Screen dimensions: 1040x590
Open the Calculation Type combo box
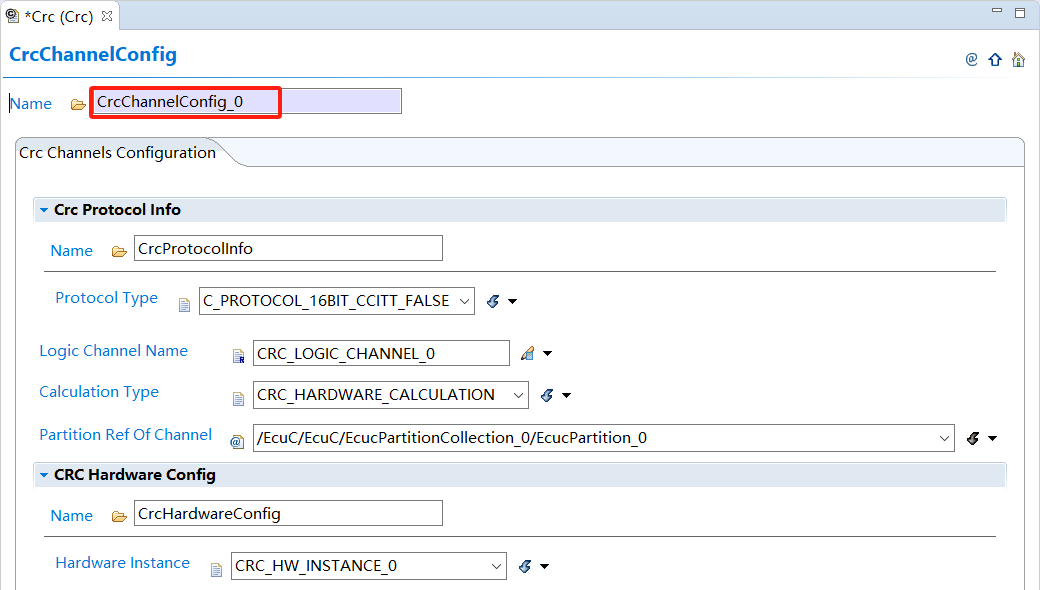[x=518, y=395]
